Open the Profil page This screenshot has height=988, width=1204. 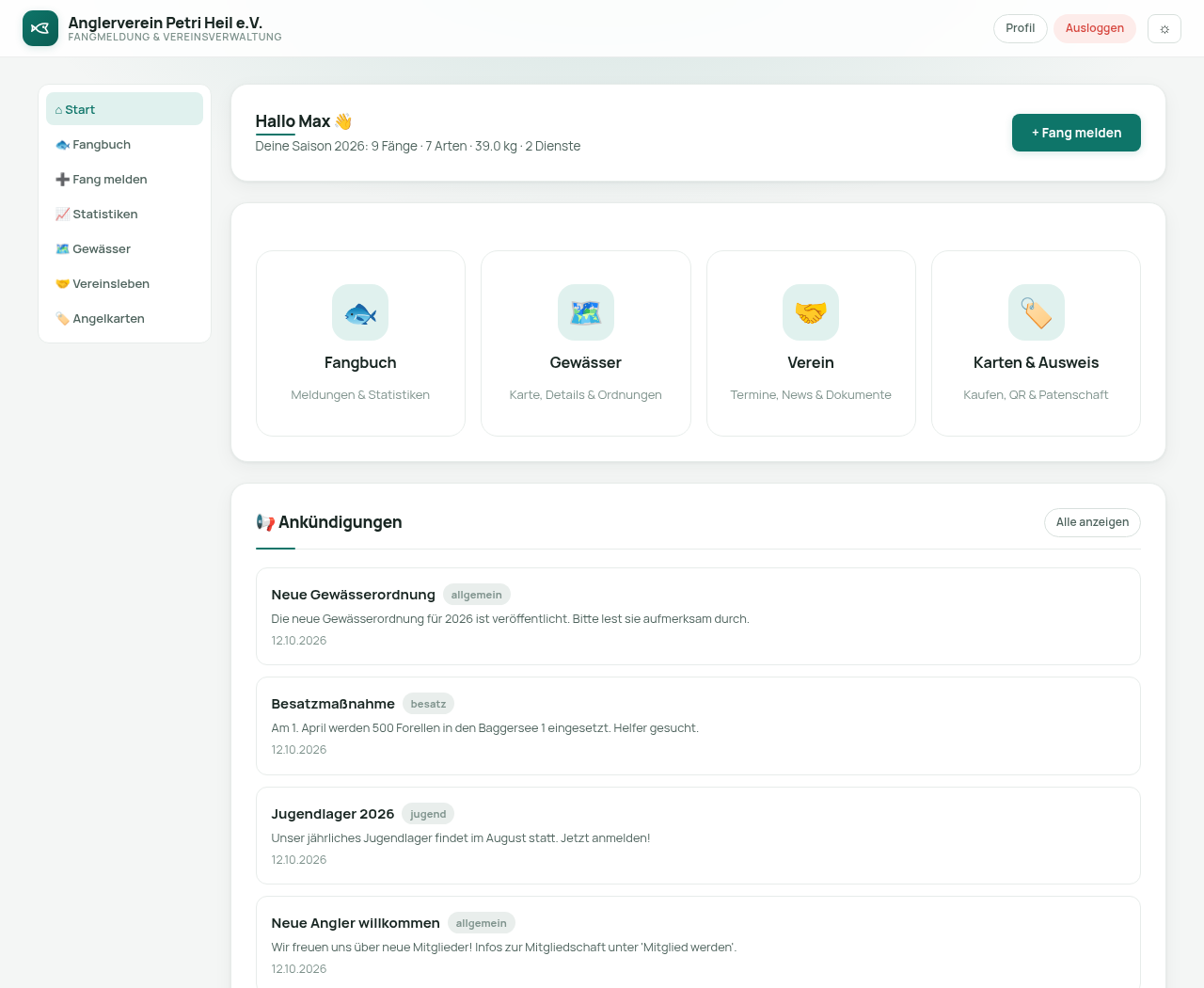tap(1020, 28)
